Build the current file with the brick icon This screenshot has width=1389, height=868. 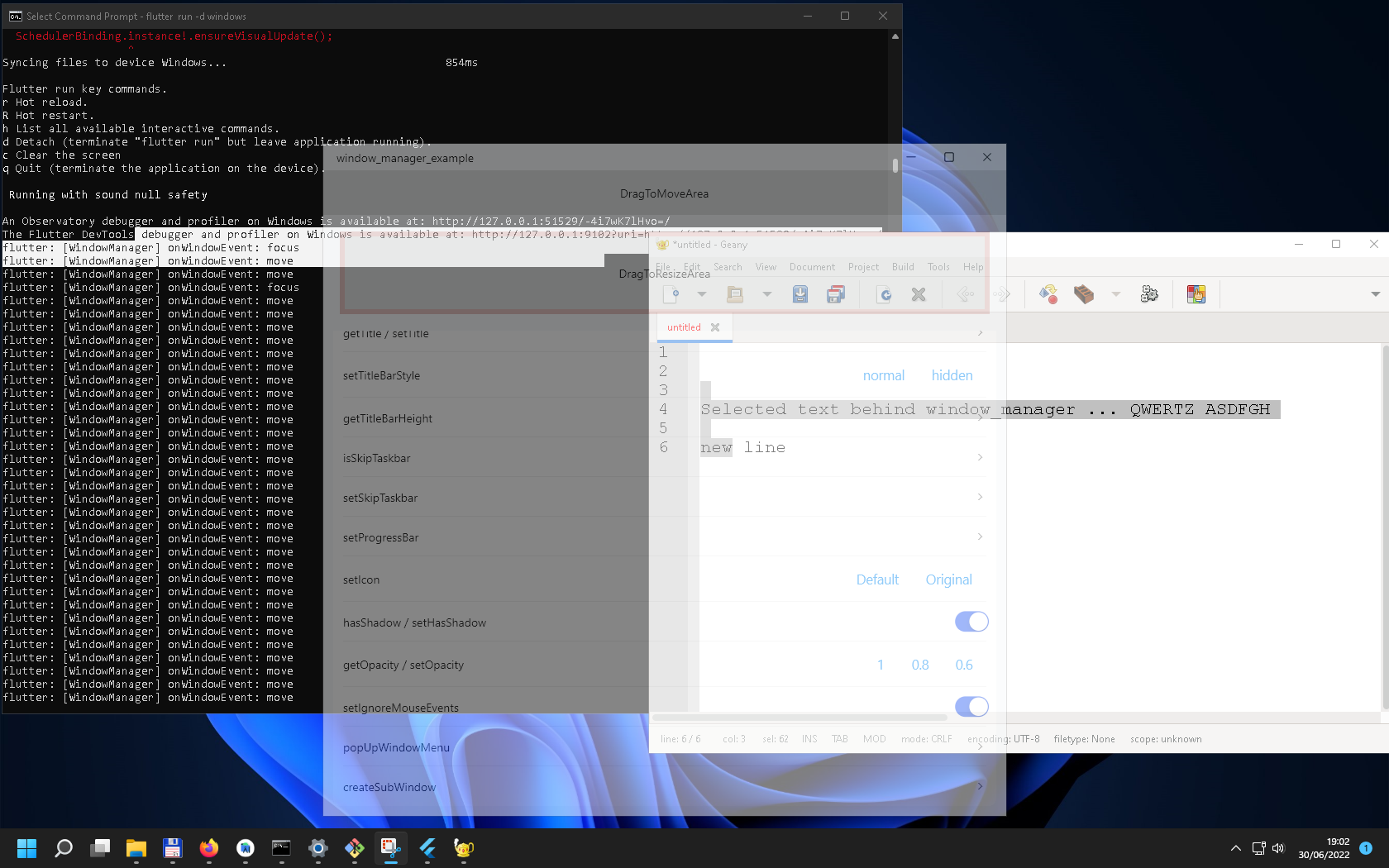tap(1084, 293)
